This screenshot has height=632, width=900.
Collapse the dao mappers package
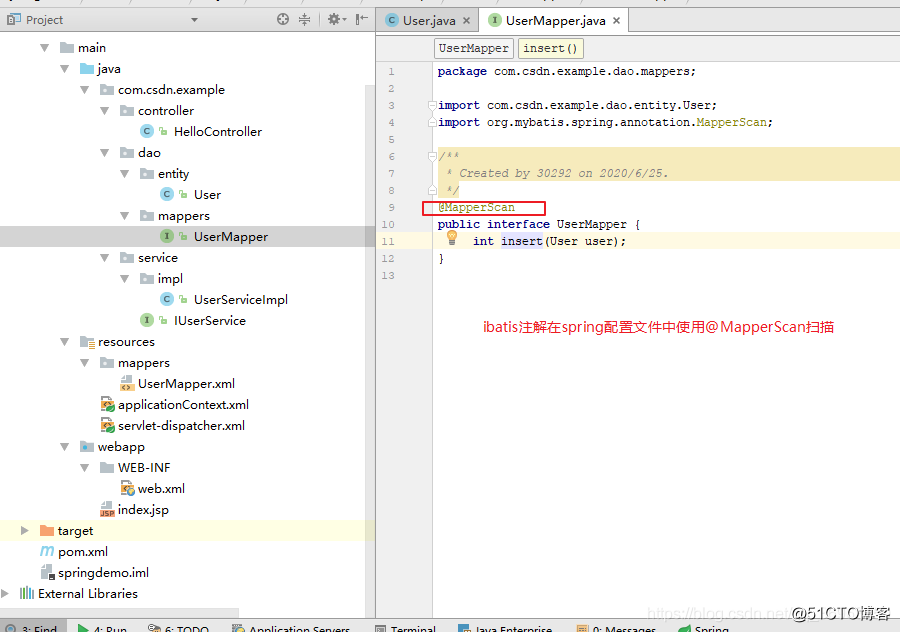125,216
